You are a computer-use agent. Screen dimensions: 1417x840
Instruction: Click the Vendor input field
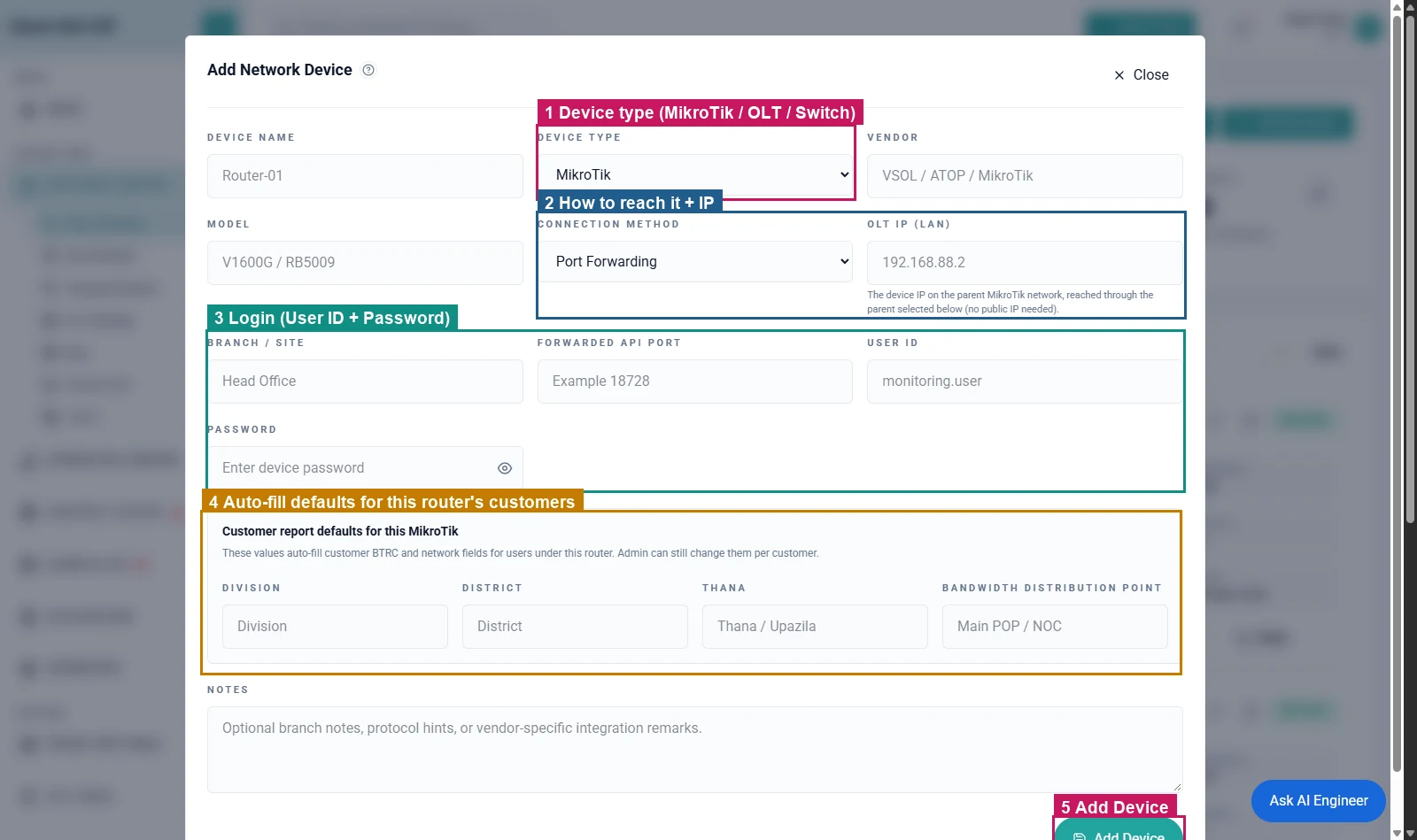(x=1025, y=176)
